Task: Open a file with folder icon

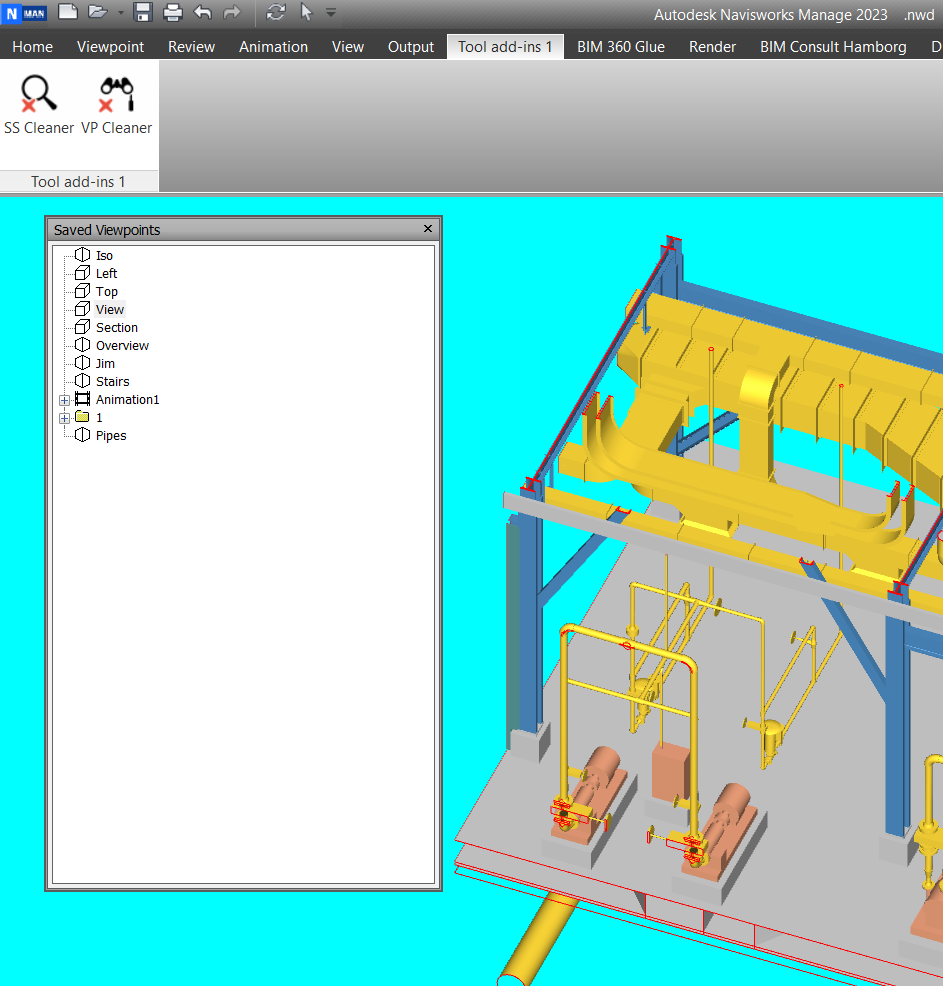Action: point(97,13)
